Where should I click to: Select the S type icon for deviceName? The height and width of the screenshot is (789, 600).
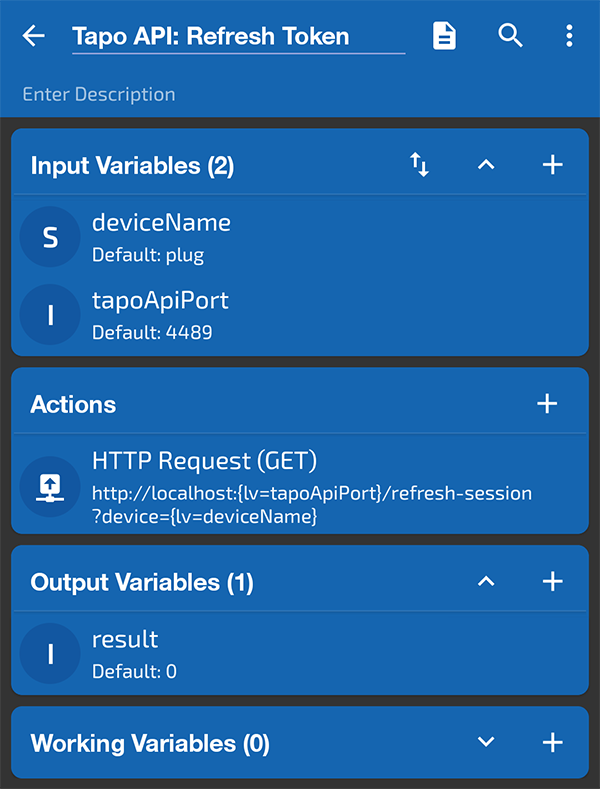[50, 236]
